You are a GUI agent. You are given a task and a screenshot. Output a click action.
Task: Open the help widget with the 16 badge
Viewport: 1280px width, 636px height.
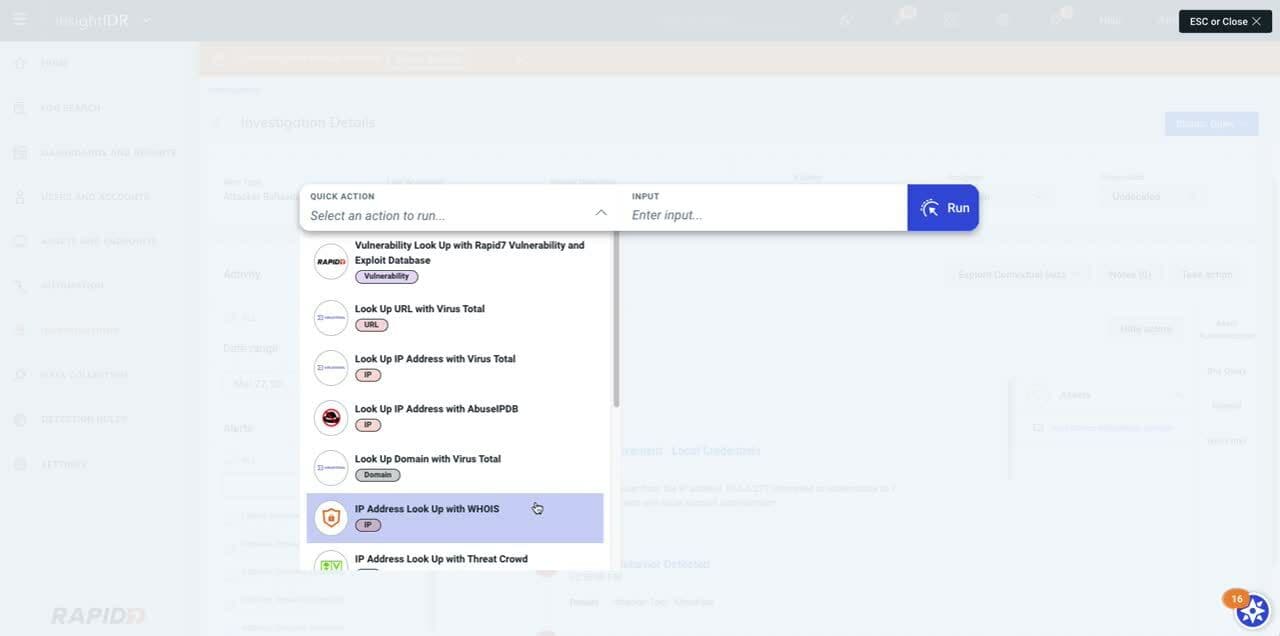1252,609
